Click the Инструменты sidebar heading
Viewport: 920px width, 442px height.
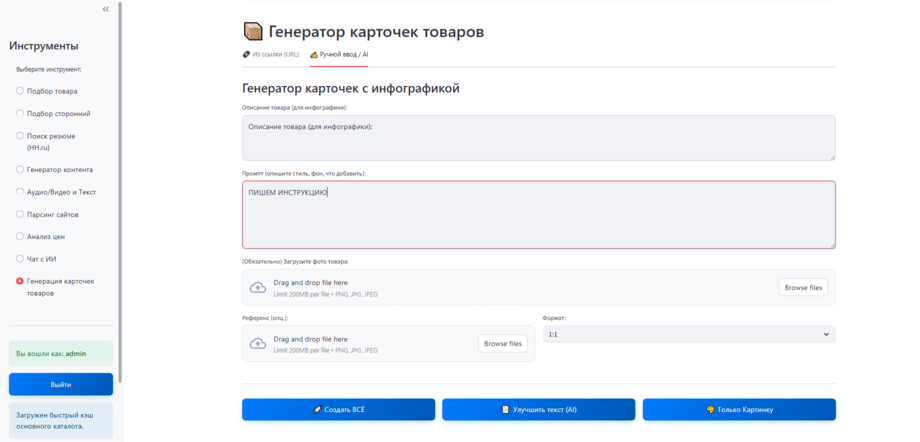click(x=44, y=46)
